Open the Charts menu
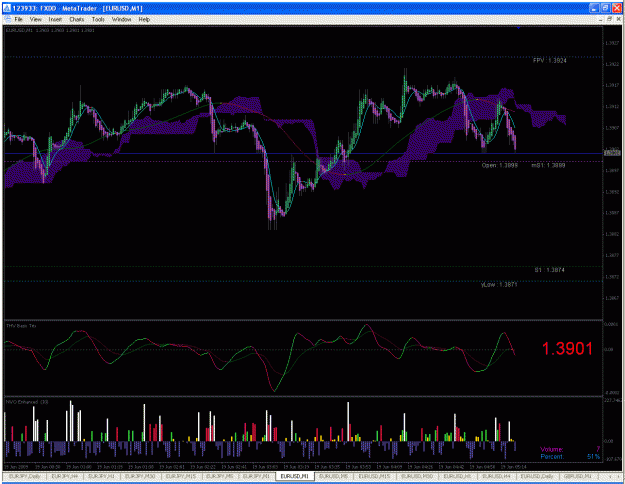625x484 pixels. click(77, 19)
